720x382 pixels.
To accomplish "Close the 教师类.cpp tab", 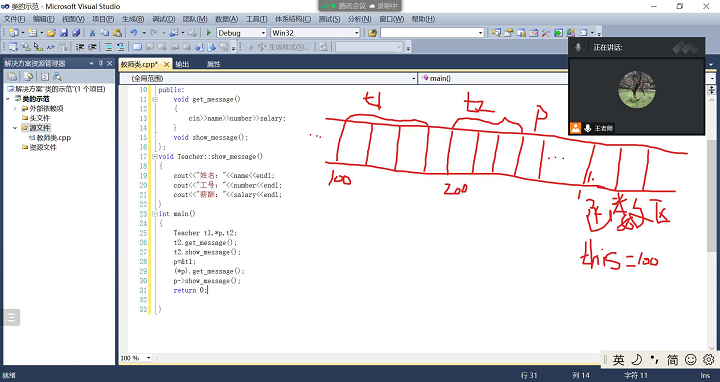I will click(167, 64).
